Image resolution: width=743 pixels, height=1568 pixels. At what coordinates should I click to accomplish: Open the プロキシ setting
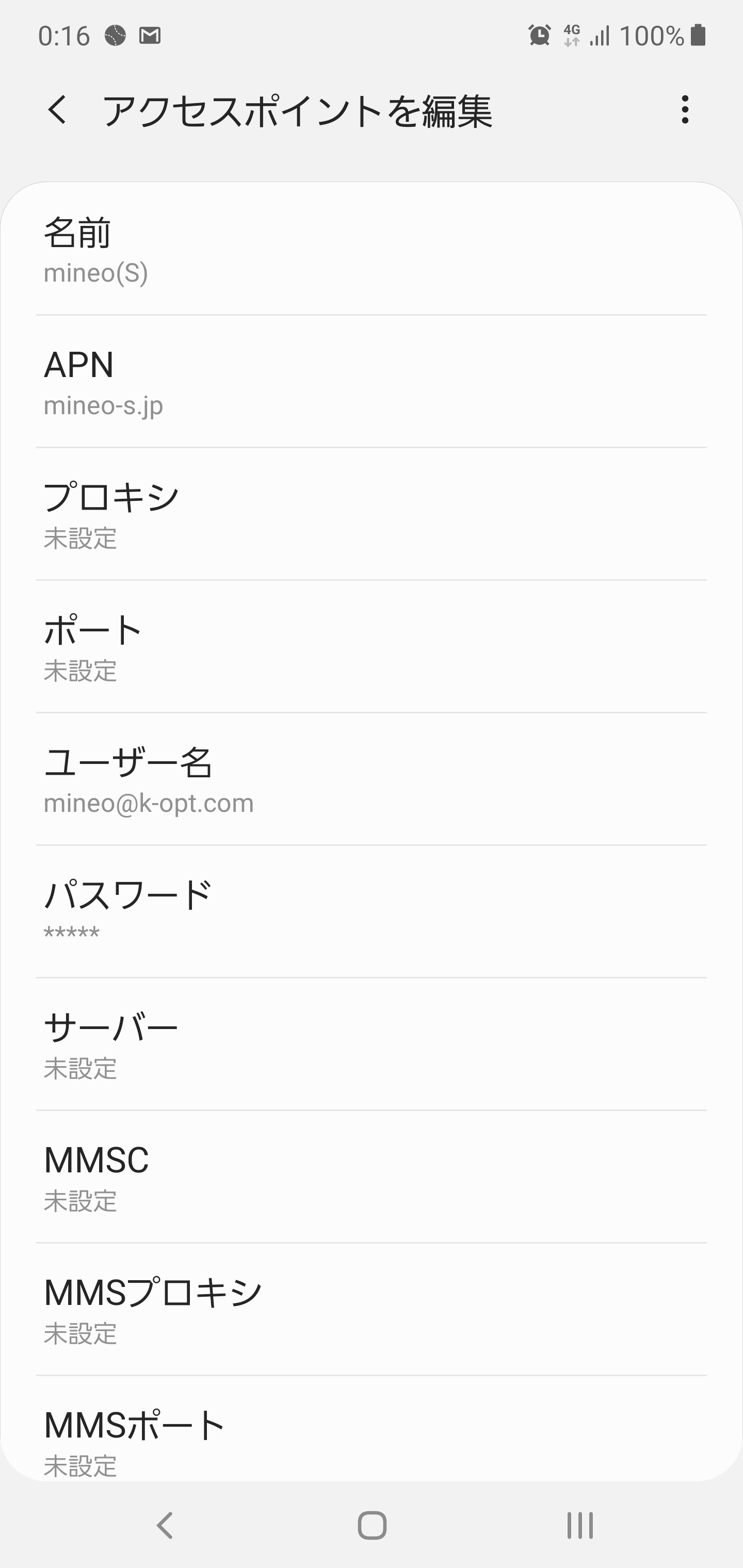[372, 514]
